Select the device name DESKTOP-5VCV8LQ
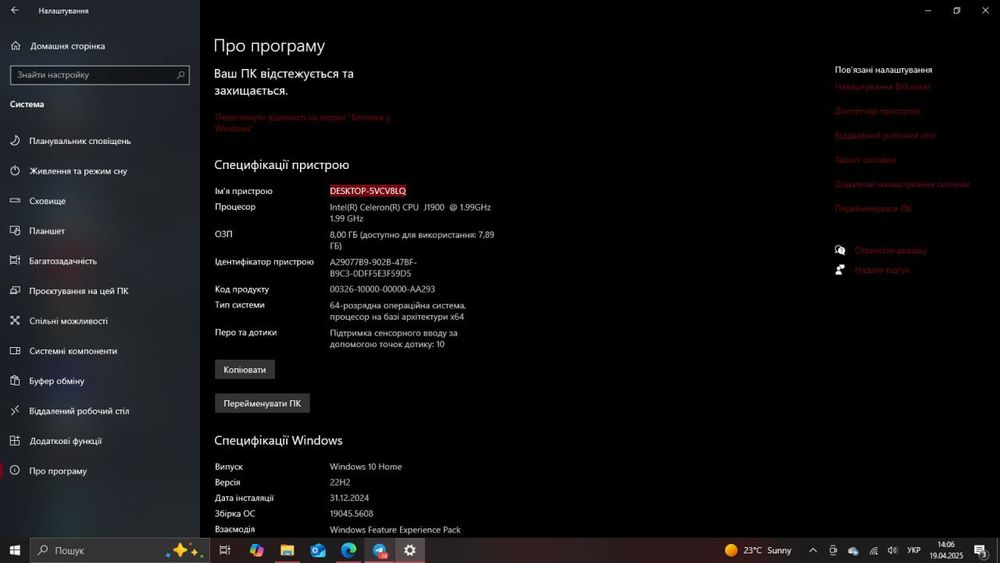Viewport: 1000px width, 563px height. pos(368,191)
